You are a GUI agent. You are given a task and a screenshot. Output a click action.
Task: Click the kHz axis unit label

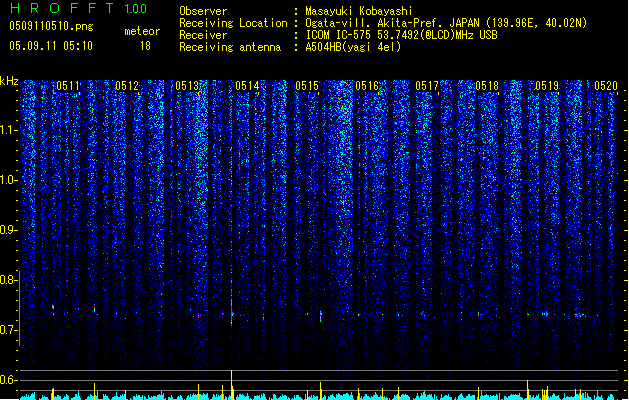click(x=9, y=81)
